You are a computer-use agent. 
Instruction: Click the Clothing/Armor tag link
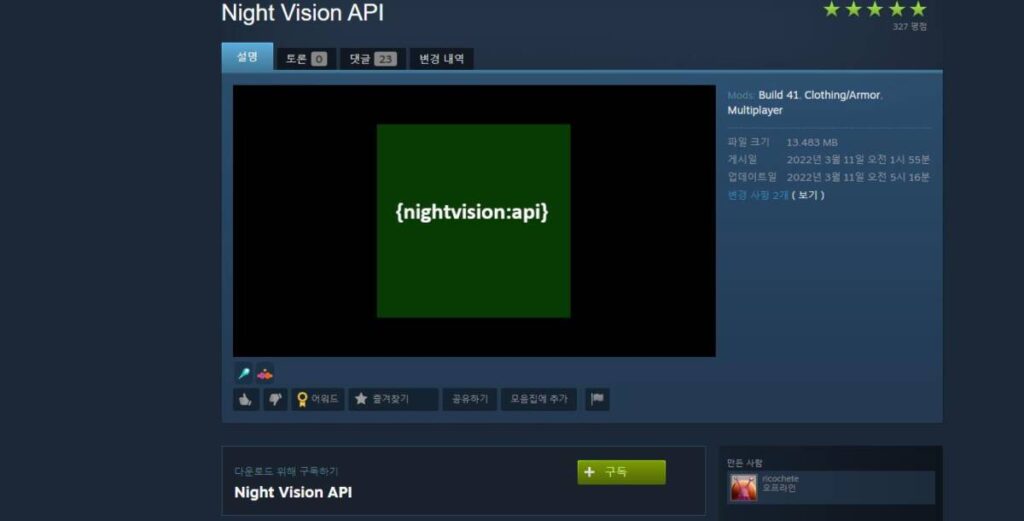(x=842, y=95)
